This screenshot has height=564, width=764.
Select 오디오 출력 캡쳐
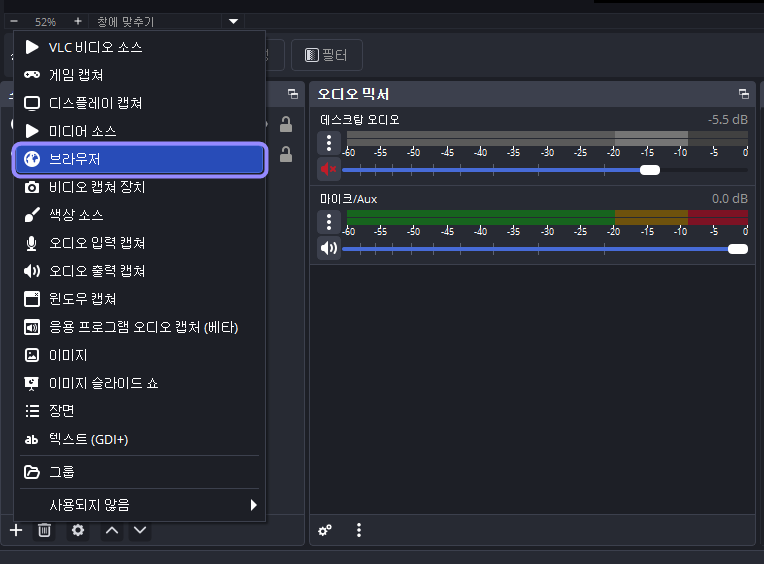coord(139,271)
